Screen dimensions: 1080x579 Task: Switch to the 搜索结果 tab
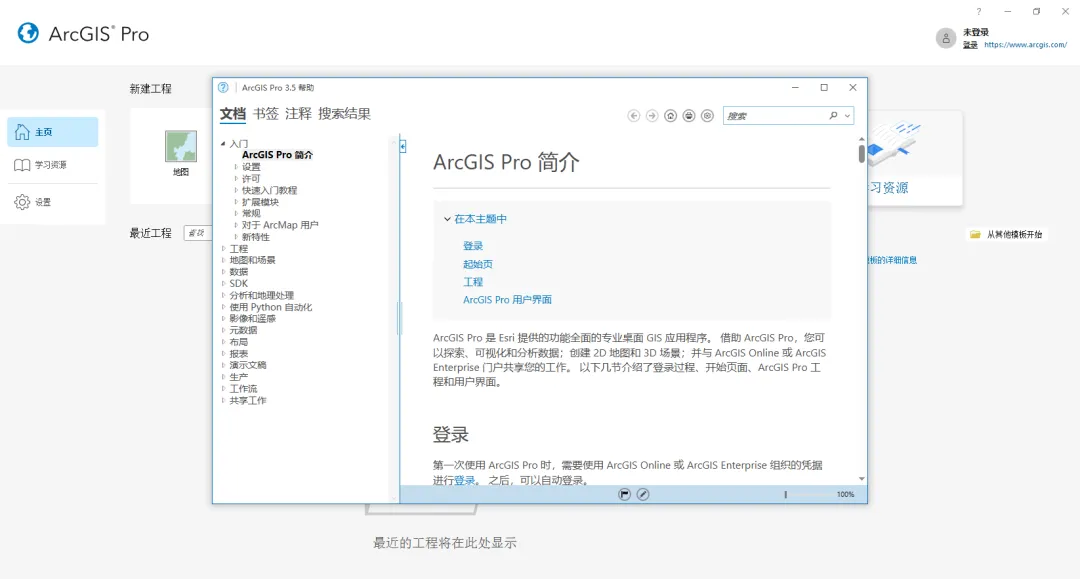click(x=344, y=114)
